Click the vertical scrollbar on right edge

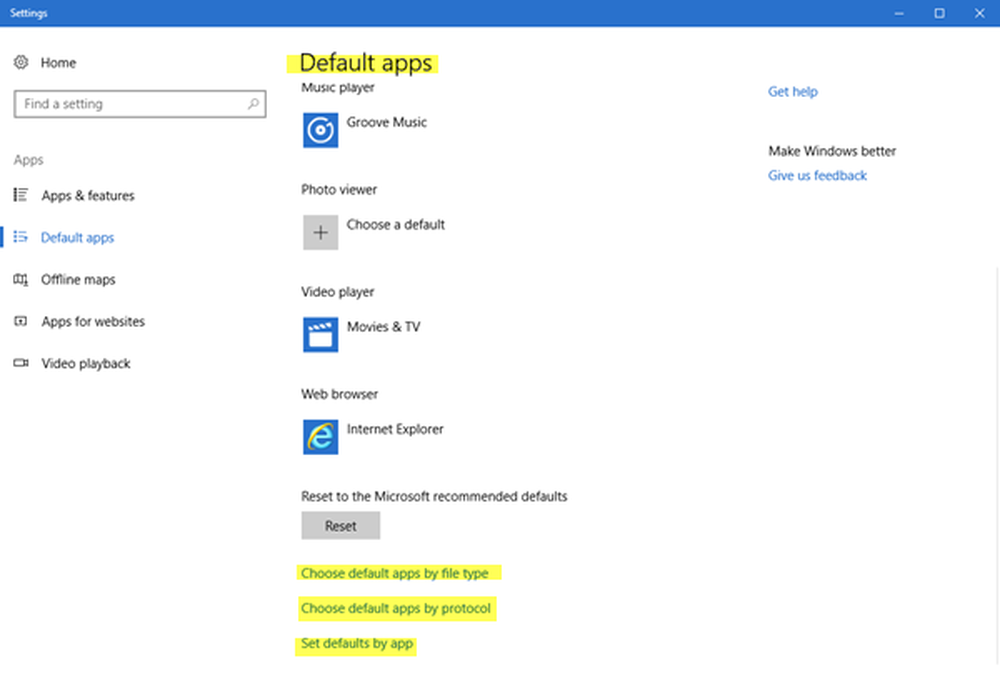(997, 465)
